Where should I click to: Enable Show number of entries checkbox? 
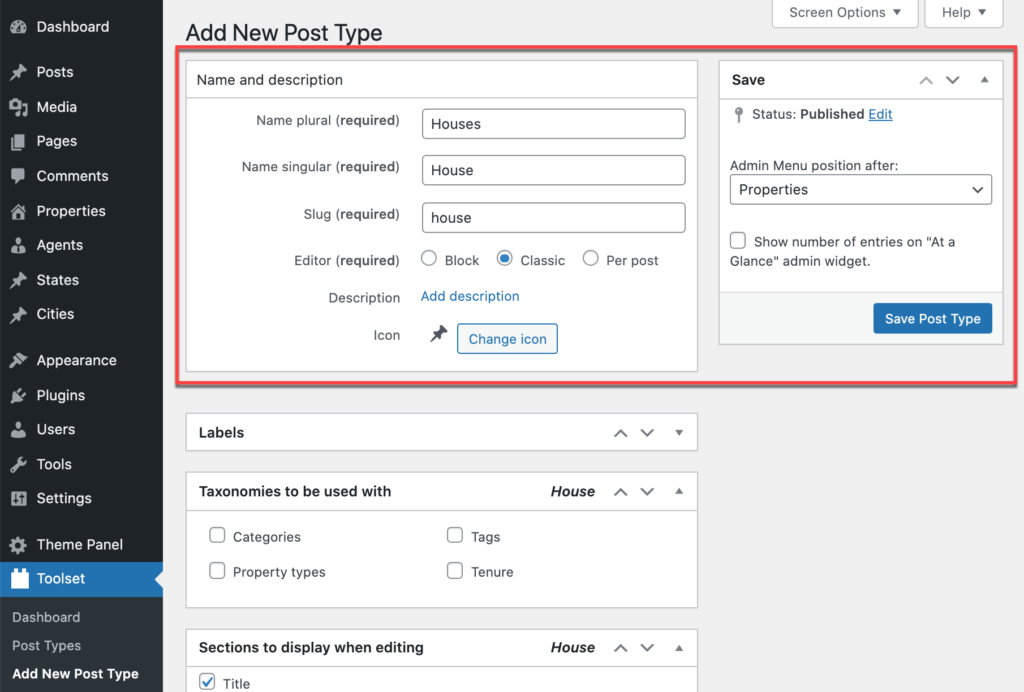pyautogui.click(x=738, y=241)
